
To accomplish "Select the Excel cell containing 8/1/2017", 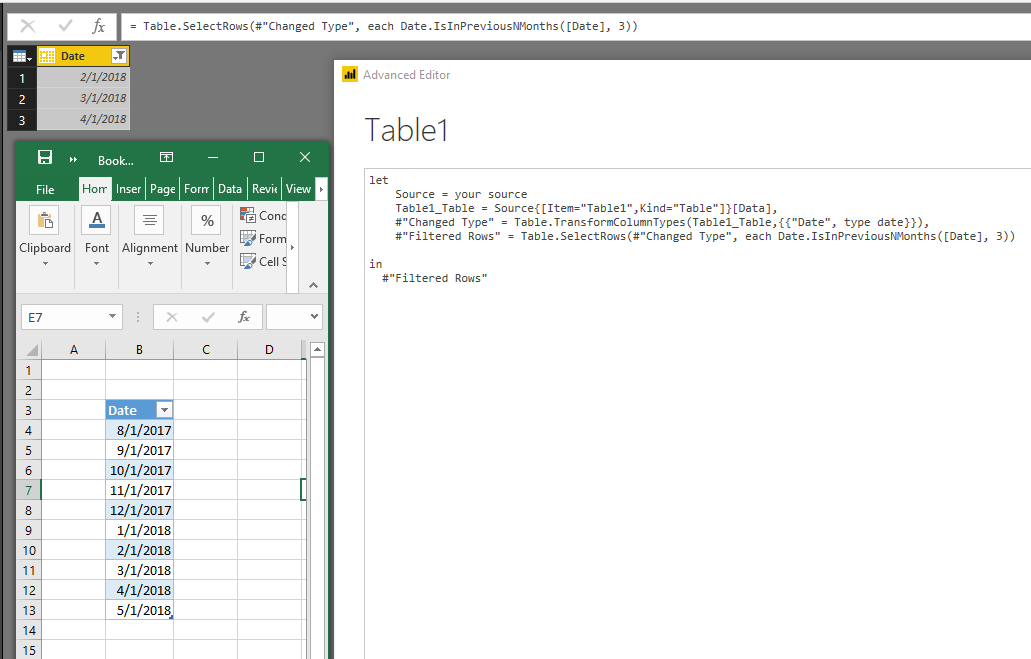I will point(139,430).
